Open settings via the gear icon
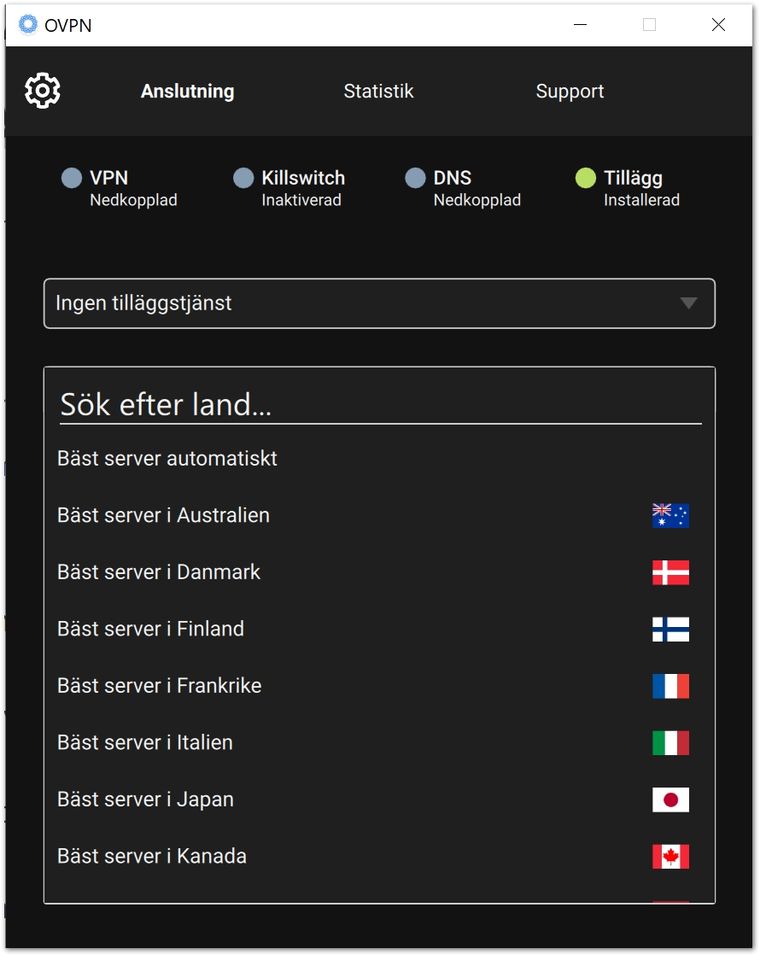 click(x=42, y=91)
